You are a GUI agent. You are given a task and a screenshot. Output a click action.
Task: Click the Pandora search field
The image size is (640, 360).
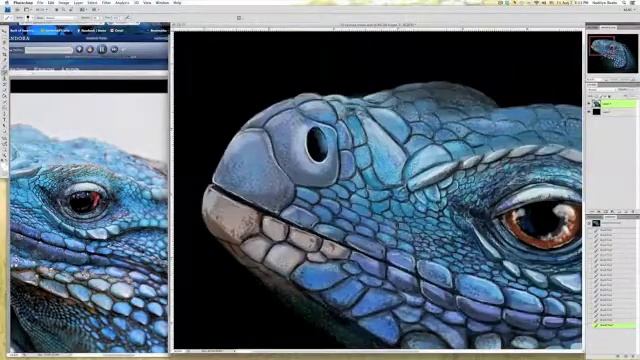[49, 50]
